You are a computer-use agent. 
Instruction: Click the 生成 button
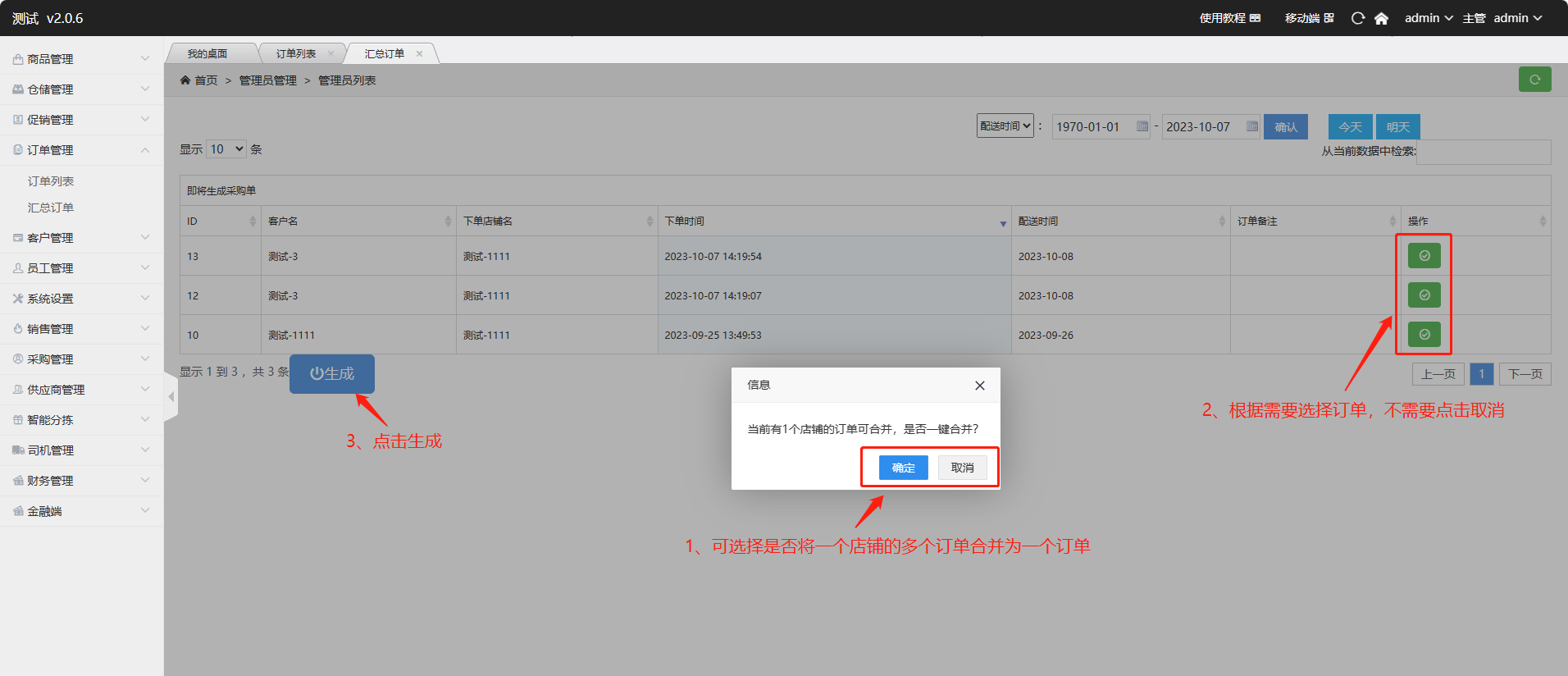coord(332,374)
